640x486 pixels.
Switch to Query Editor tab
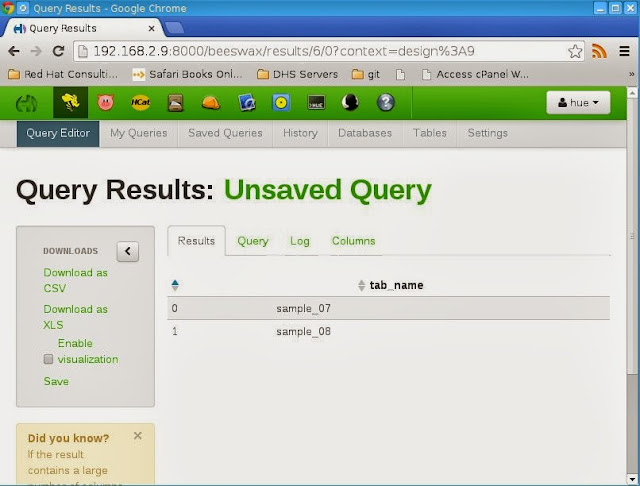tap(58, 133)
